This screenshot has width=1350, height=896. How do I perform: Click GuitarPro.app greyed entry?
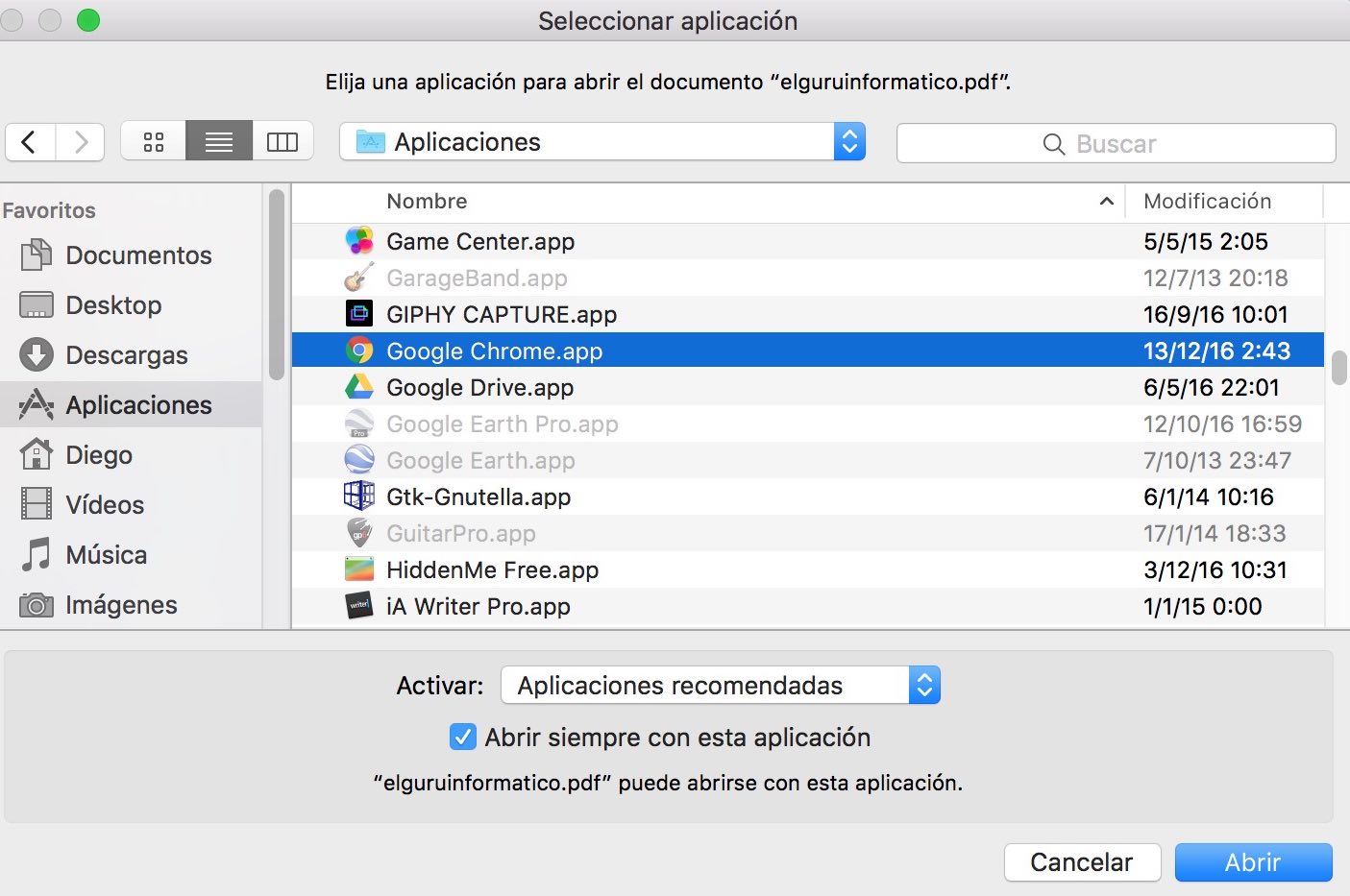tap(807, 533)
